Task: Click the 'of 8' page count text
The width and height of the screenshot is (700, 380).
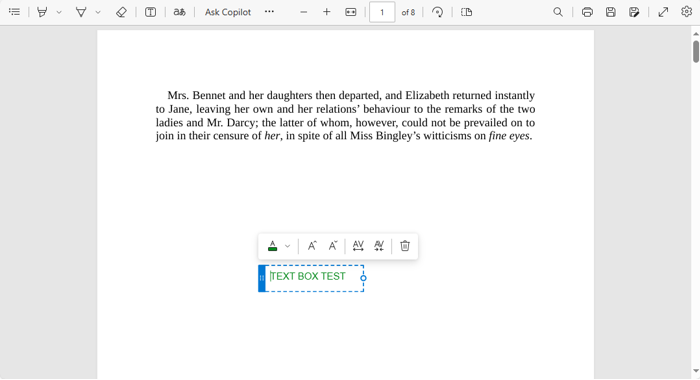Action: click(408, 13)
